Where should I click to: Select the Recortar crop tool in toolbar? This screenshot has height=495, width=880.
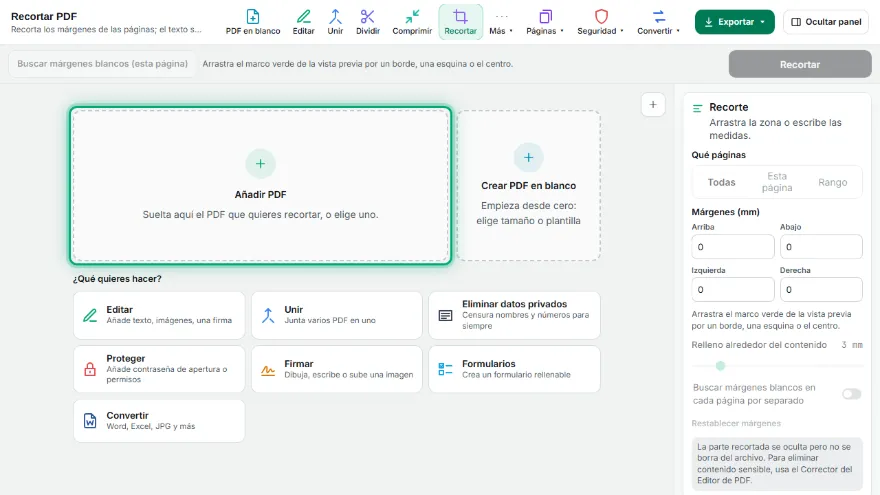[460, 22]
